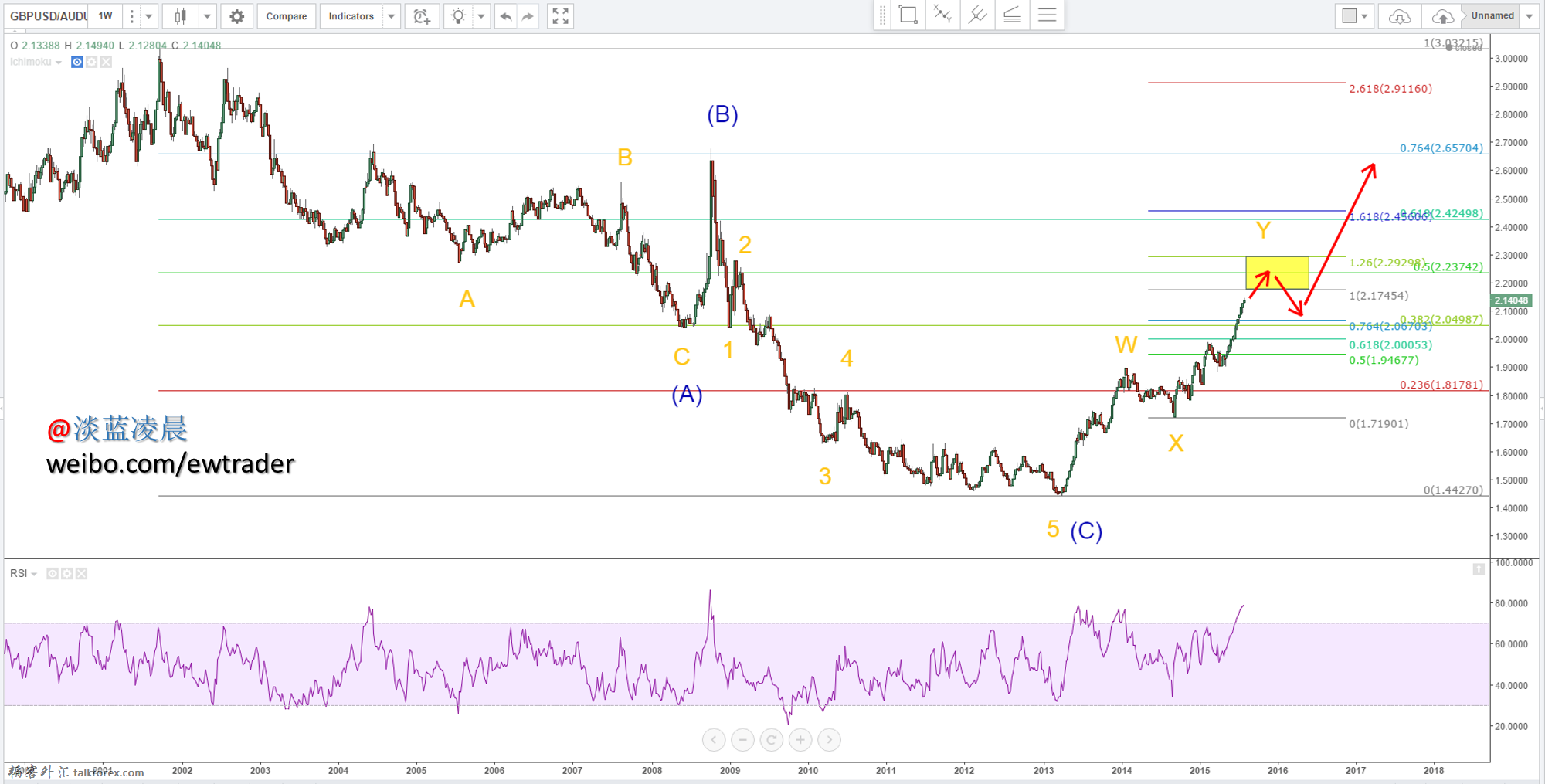Select the (C) wave label

click(1086, 531)
